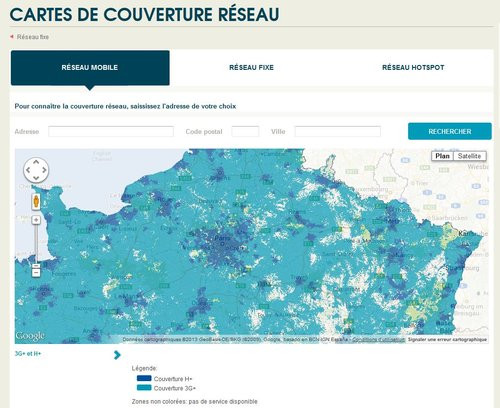Click the Cartes de couverture réseau heading
The height and width of the screenshot is (408, 500).
point(144,14)
